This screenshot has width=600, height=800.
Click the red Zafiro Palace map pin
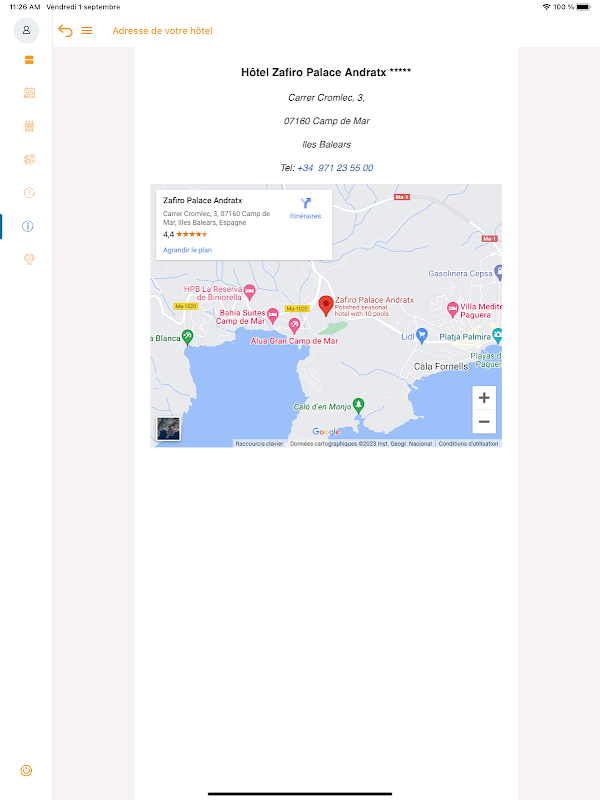tap(326, 306)
